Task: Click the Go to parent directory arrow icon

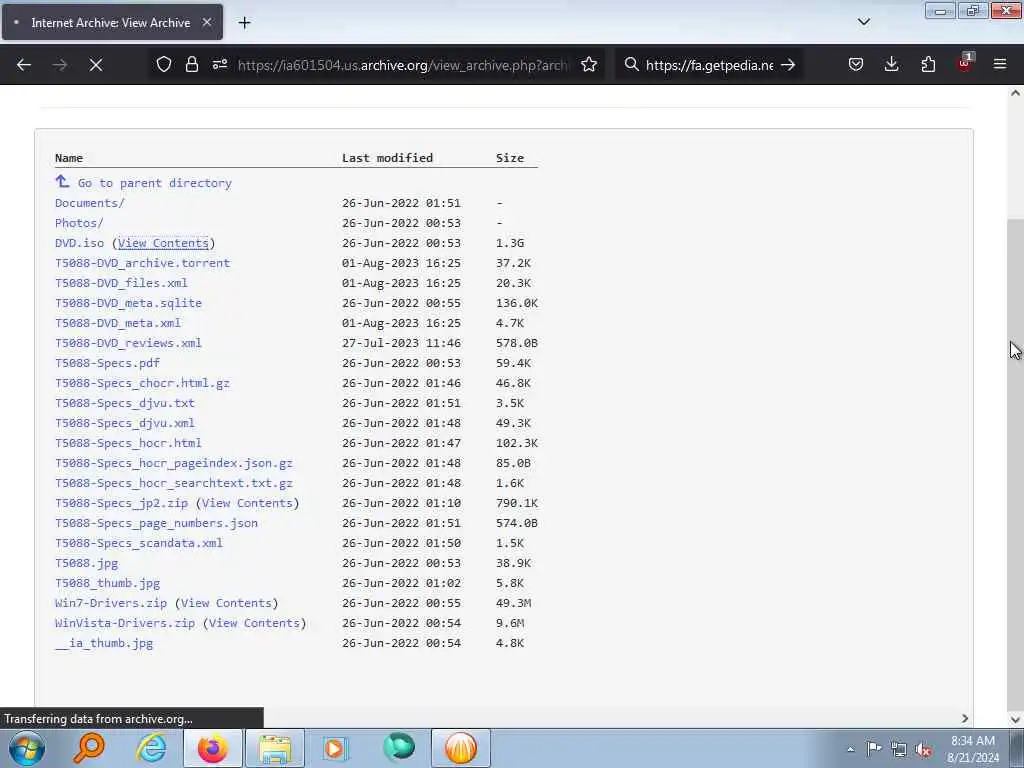Action: click(x=62, y=182)
